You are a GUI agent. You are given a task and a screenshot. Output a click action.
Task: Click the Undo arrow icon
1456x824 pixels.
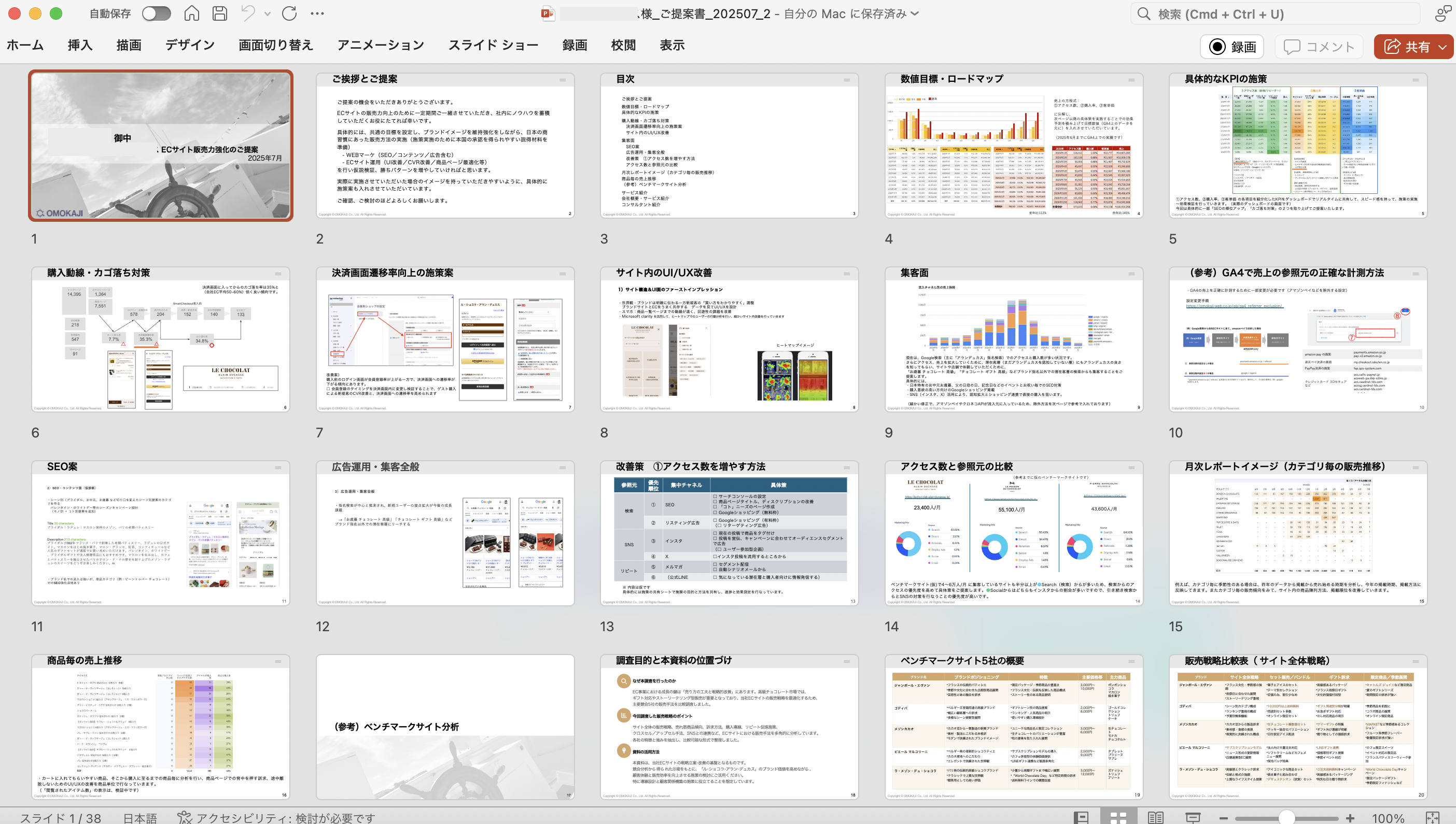[248, 13]
